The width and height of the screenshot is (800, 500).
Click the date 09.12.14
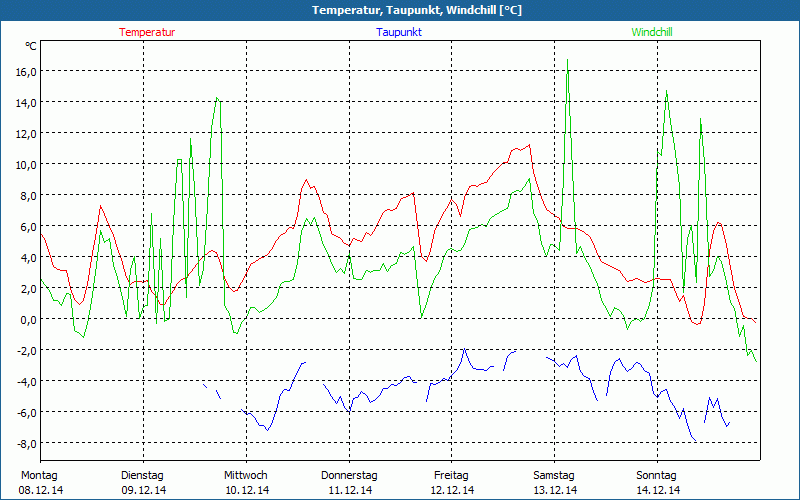pos(144,490)
